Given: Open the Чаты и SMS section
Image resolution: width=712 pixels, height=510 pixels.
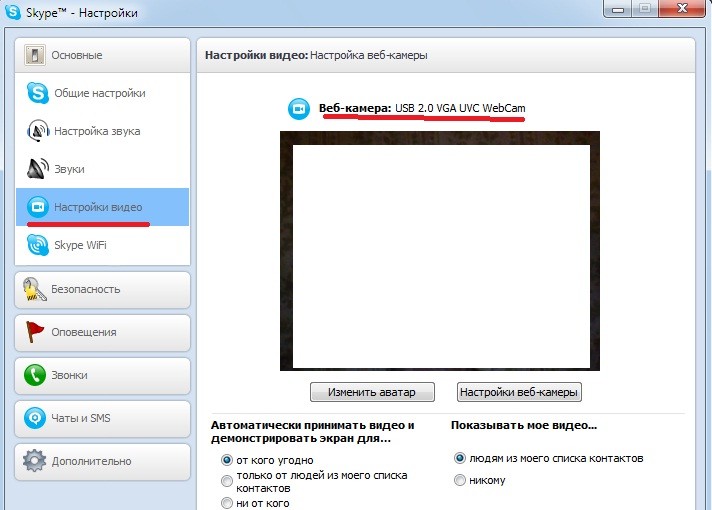Looking at the screenshot, I should tap(102, 418).
